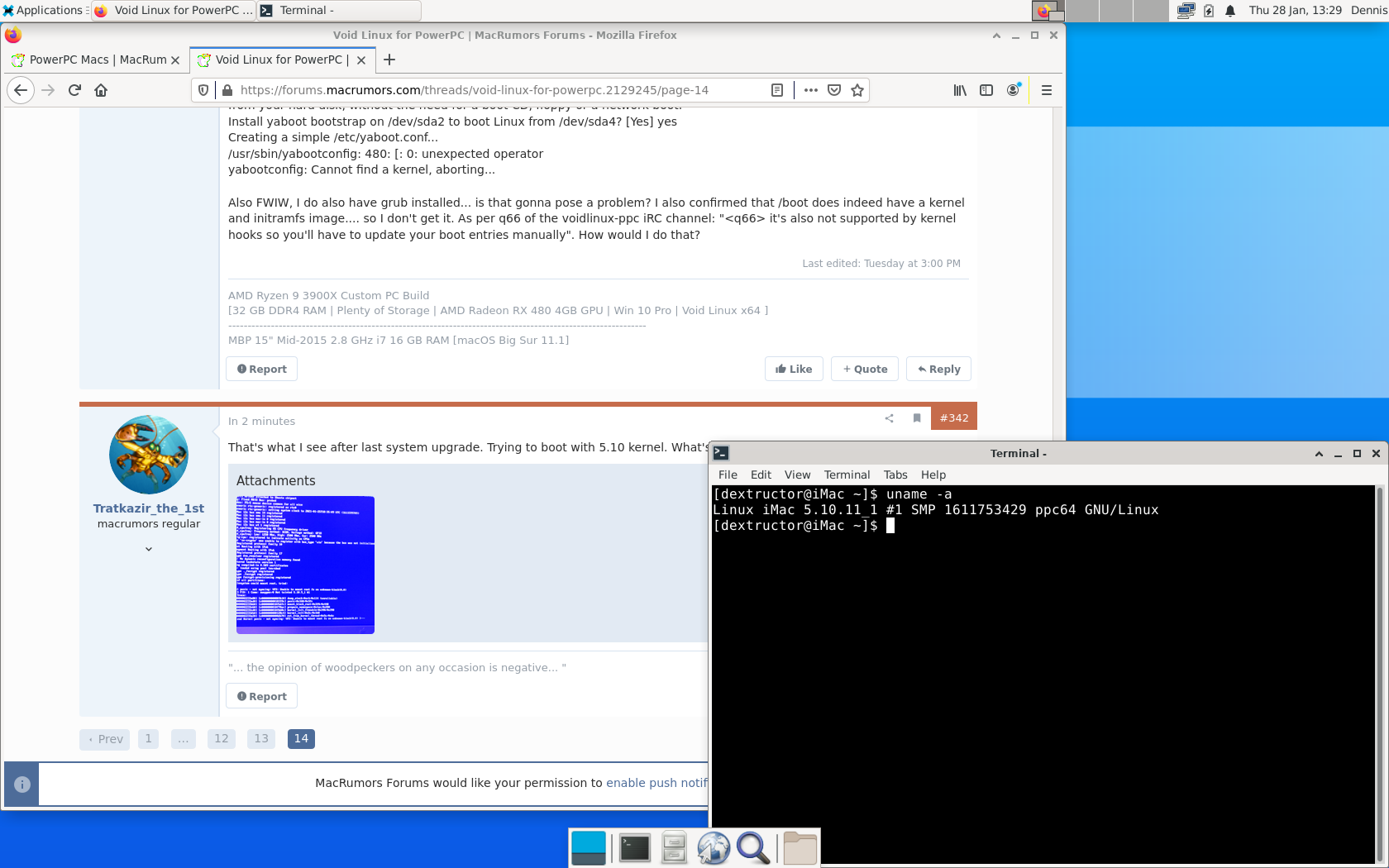Open file manager drawer icon in dock
The width and height of the screenshot is (1389, 868).
coord(675,848)
